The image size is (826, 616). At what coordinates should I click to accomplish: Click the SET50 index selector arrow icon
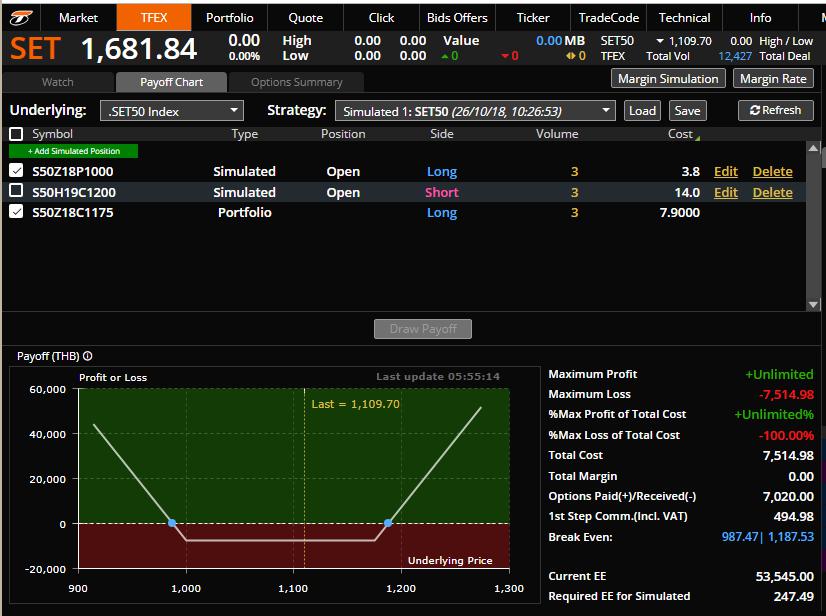pos(660,41)
